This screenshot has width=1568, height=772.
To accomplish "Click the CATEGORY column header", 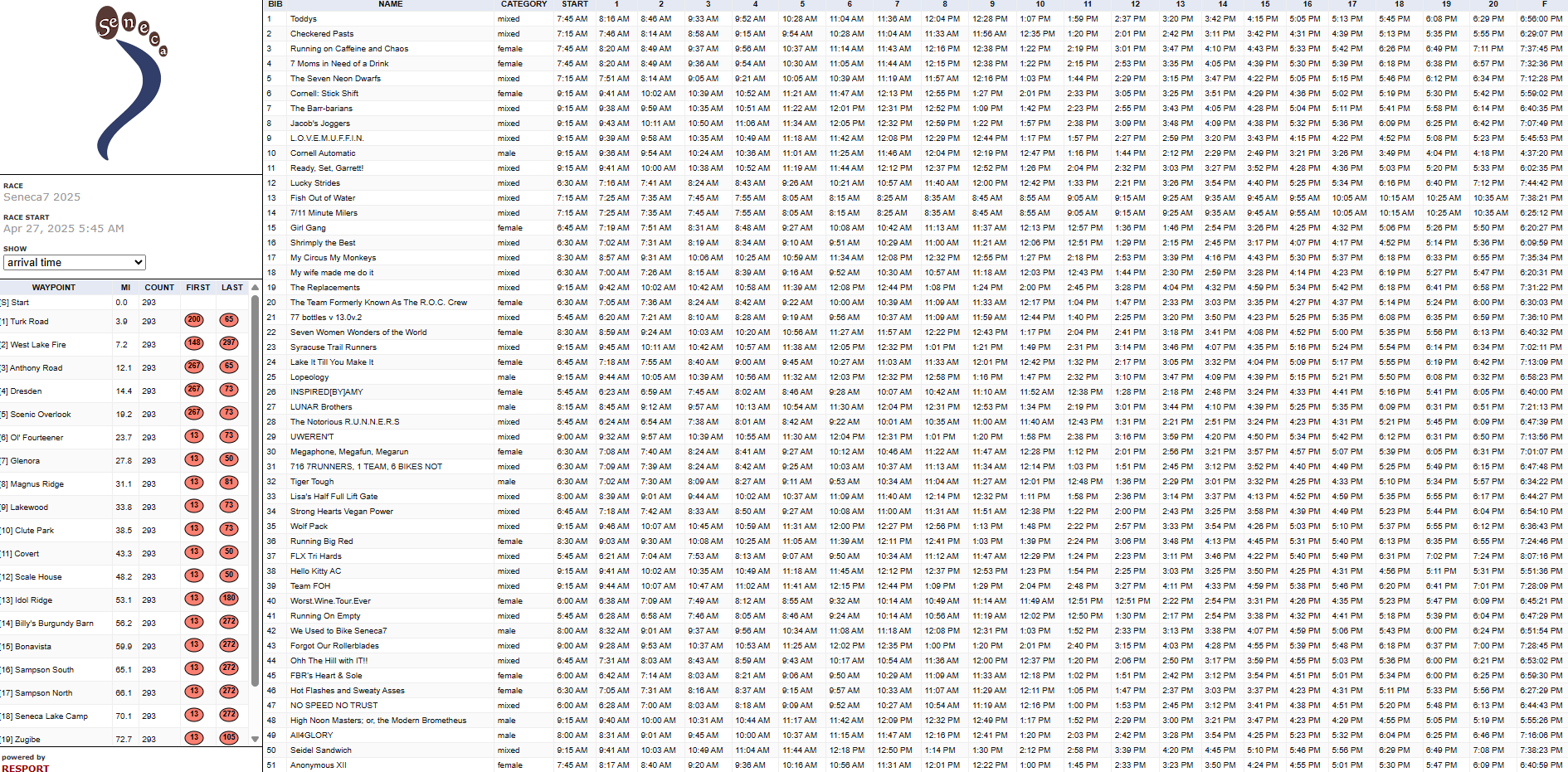I will (523, 4).
